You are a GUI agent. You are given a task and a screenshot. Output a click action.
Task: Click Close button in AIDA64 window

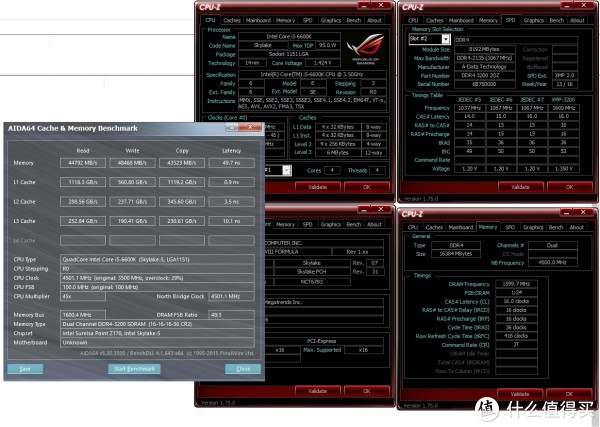[x=243, y=369]
